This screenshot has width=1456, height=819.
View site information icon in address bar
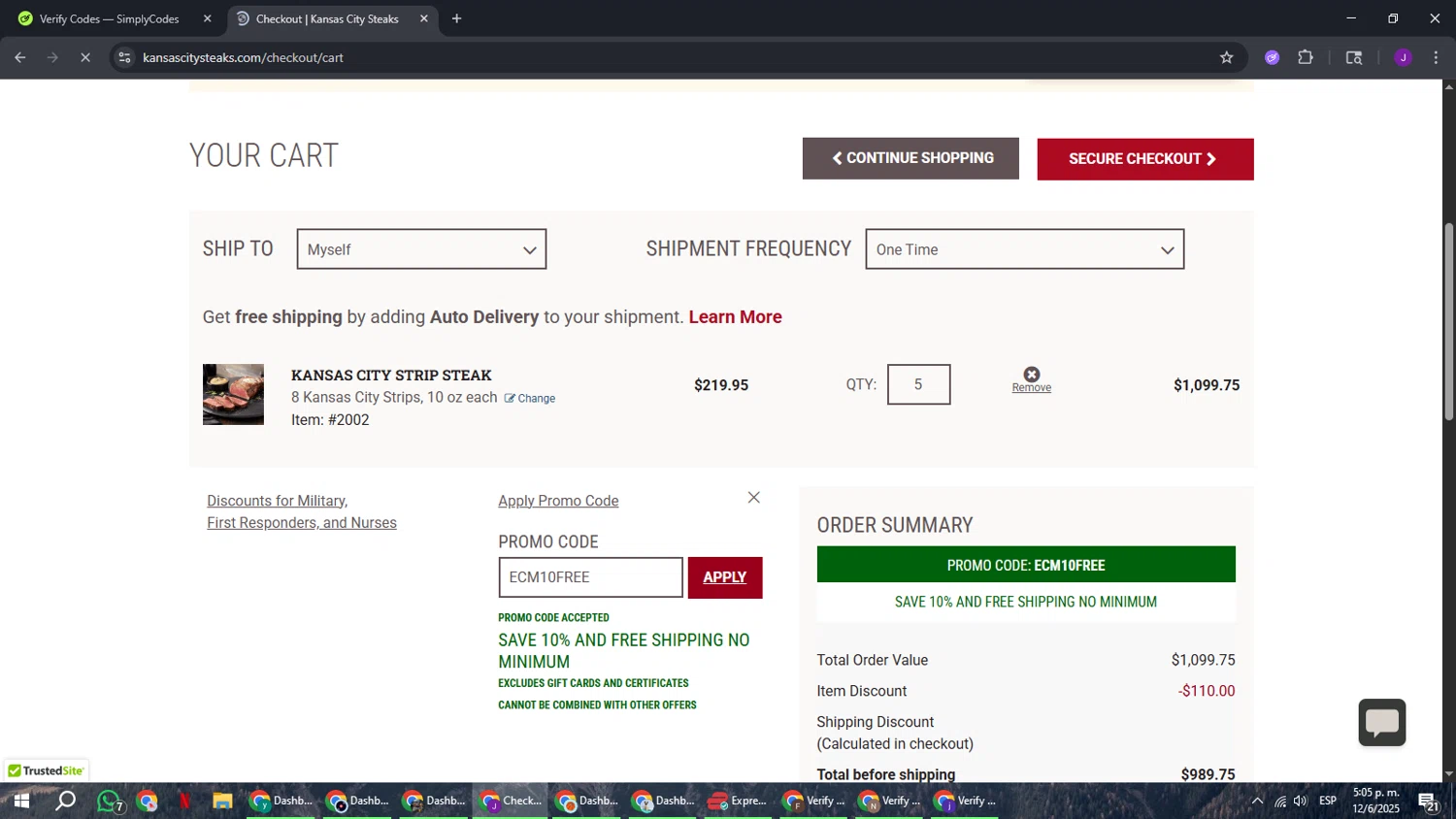[124, 57]
